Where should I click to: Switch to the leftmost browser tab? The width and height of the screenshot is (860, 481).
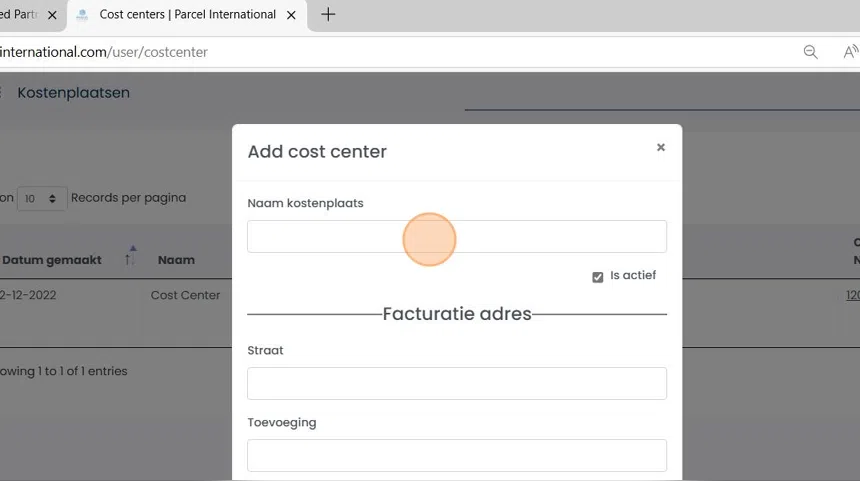click(20, 15)
